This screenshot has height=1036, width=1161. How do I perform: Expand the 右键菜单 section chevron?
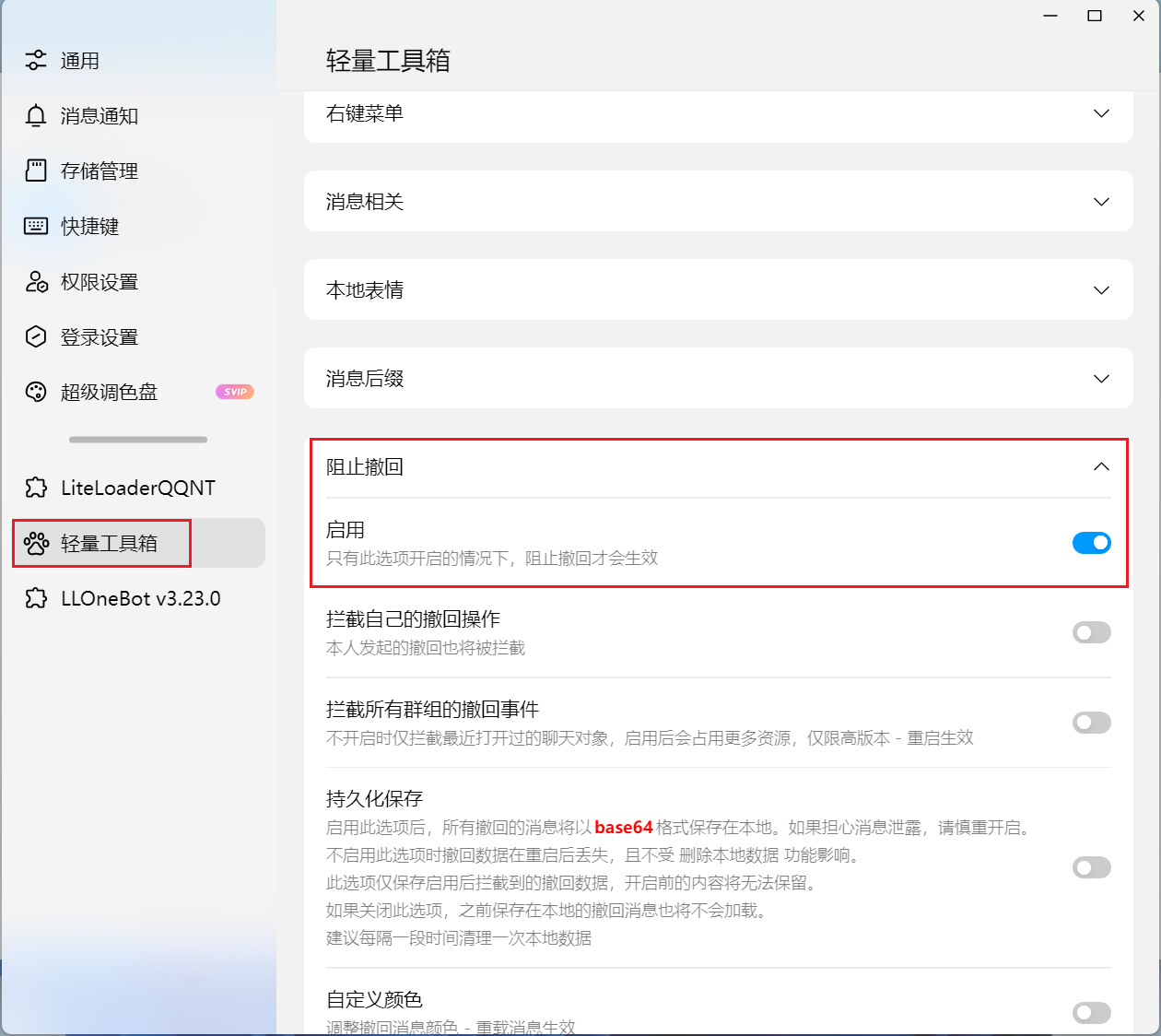pos(1101,113)
